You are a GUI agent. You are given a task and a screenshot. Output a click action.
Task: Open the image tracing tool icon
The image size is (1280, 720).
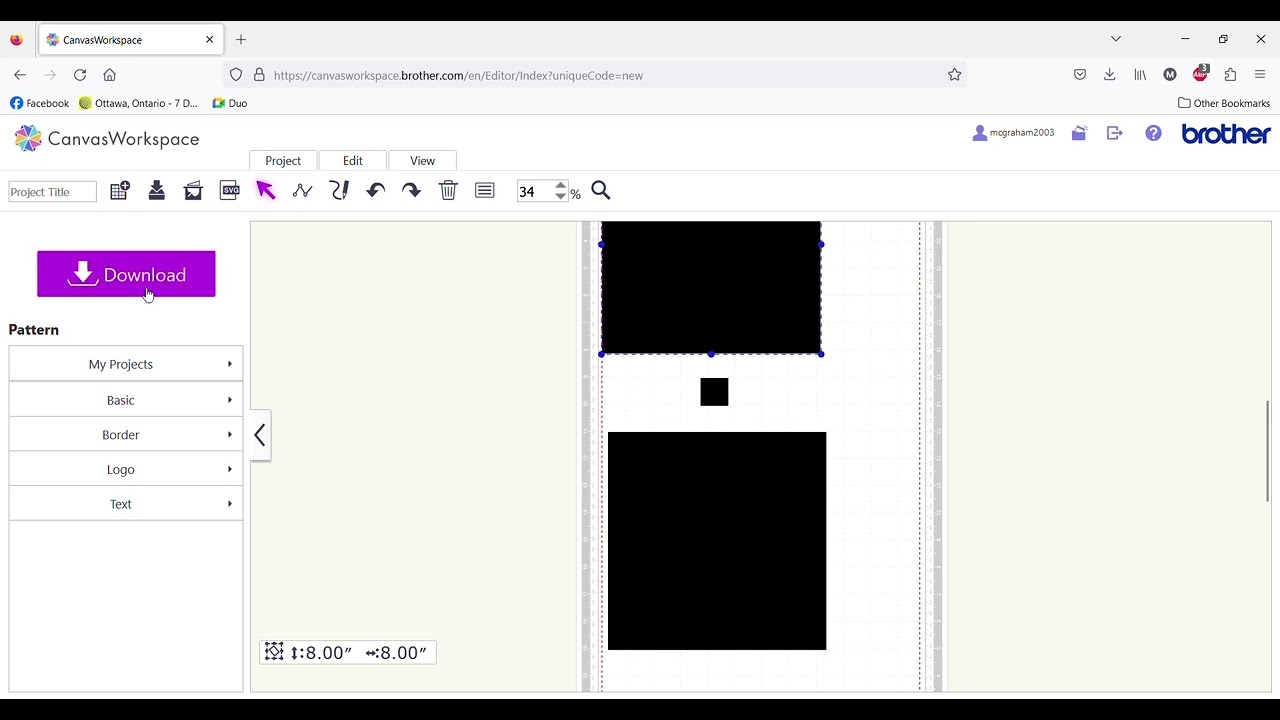coord(193,191)
